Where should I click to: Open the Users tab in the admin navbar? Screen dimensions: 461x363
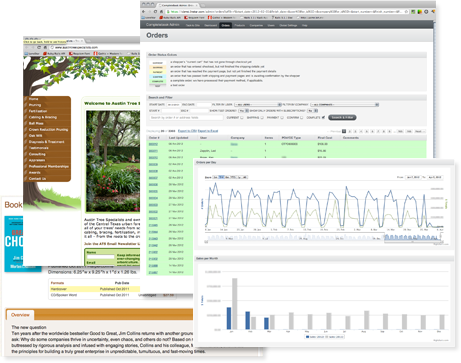(271, 25)
